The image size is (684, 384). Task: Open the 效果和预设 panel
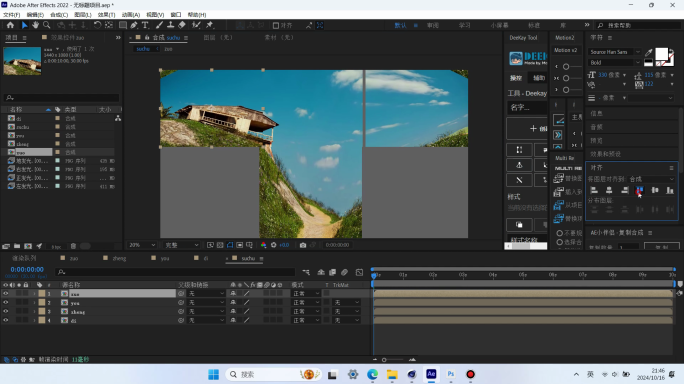pyautogui.click(x=605, y=154)
